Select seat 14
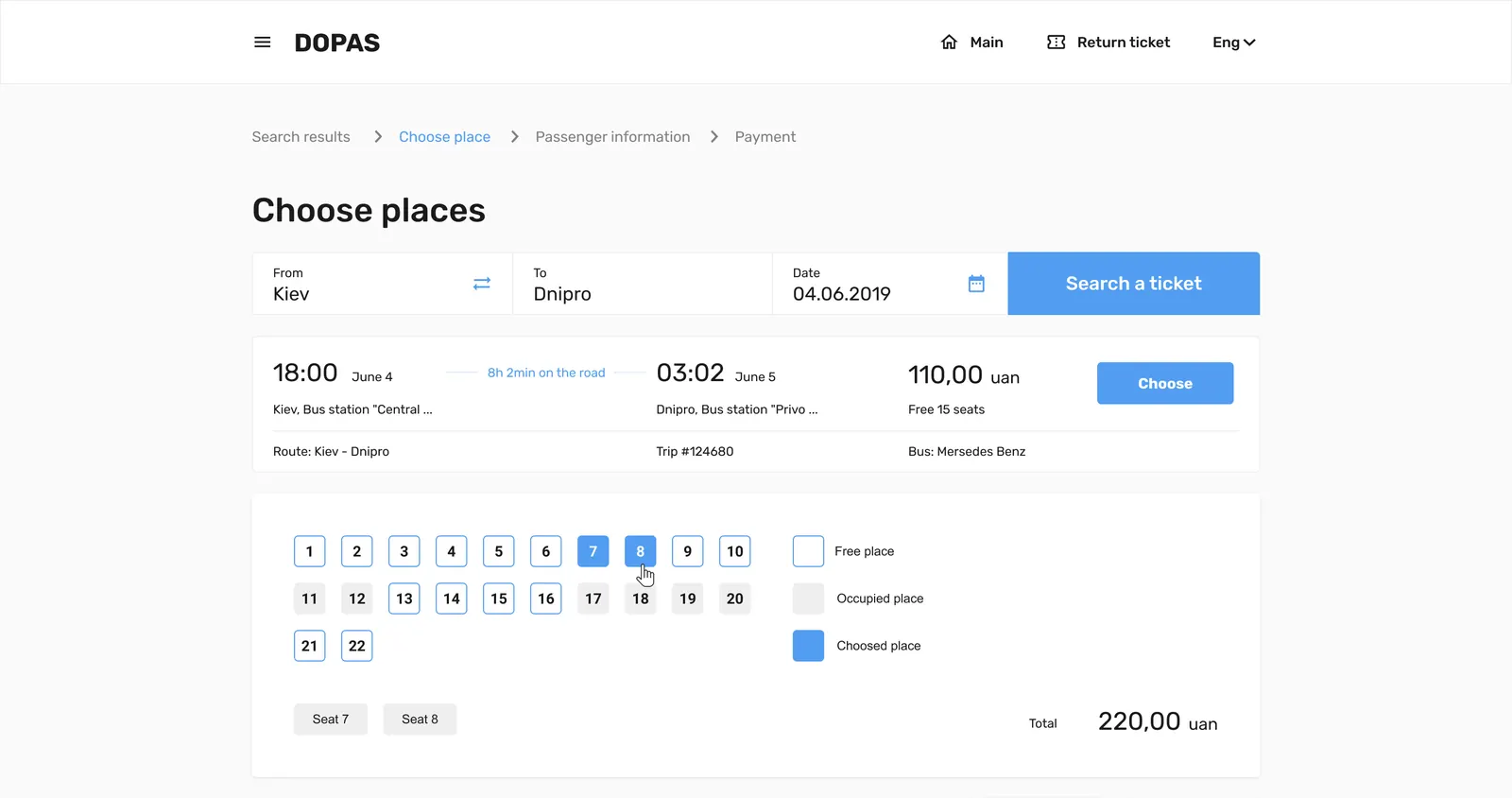 452,598
